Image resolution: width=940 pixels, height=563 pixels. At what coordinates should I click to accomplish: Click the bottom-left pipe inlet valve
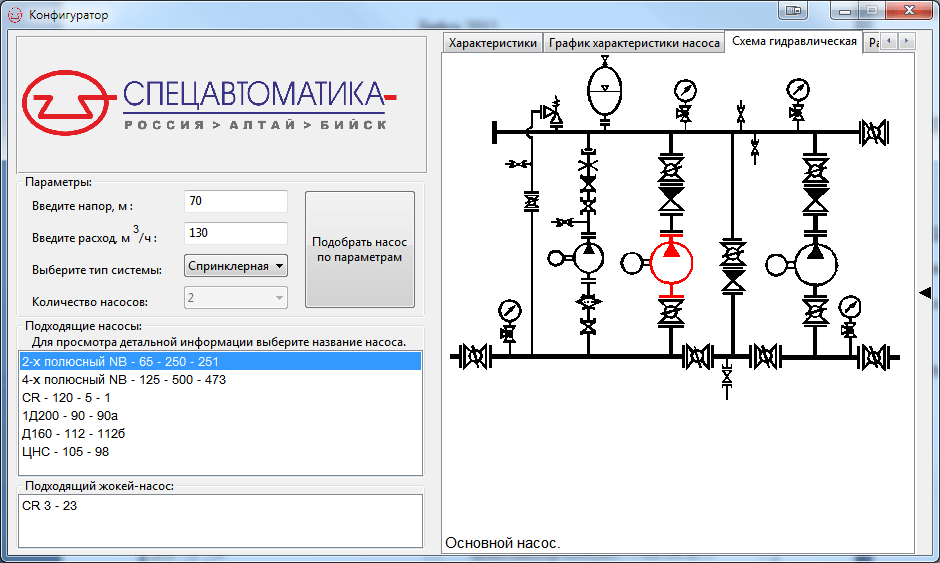coord(475,357)
